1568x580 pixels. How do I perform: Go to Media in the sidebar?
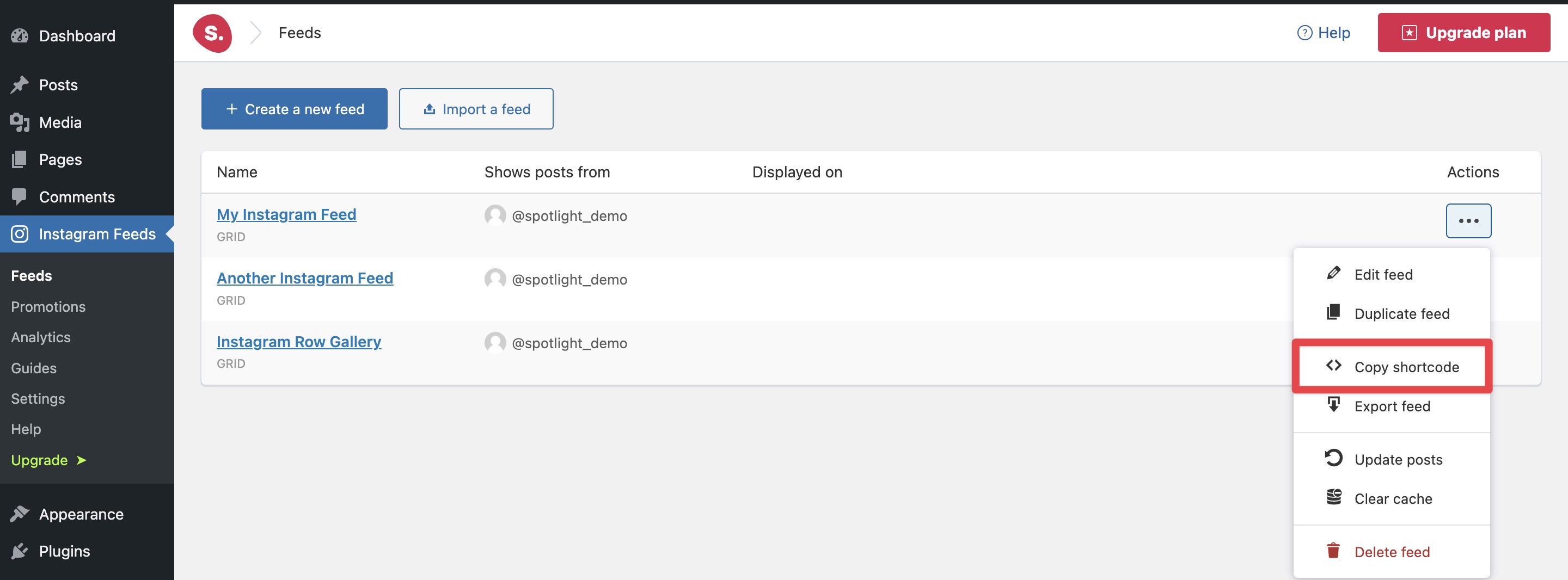[87, 122]
